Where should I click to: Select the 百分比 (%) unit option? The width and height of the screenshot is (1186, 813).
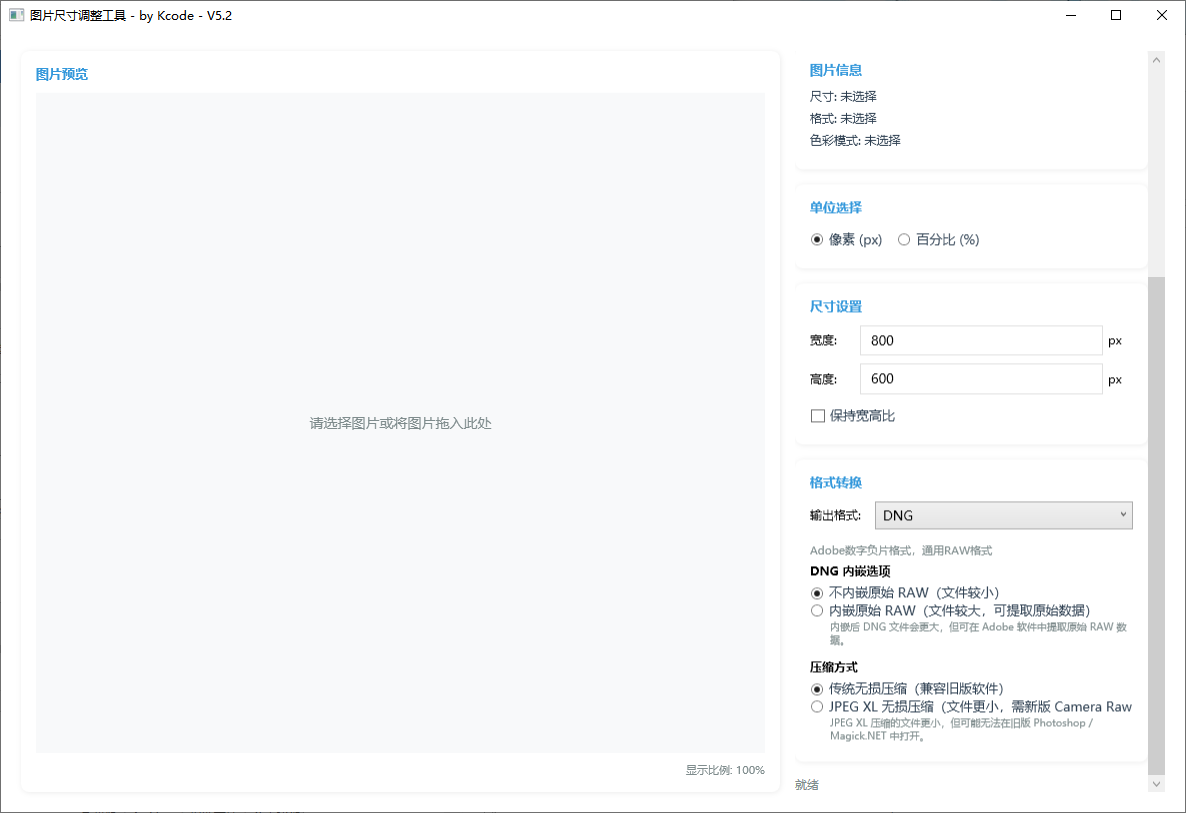pos(904,239)
